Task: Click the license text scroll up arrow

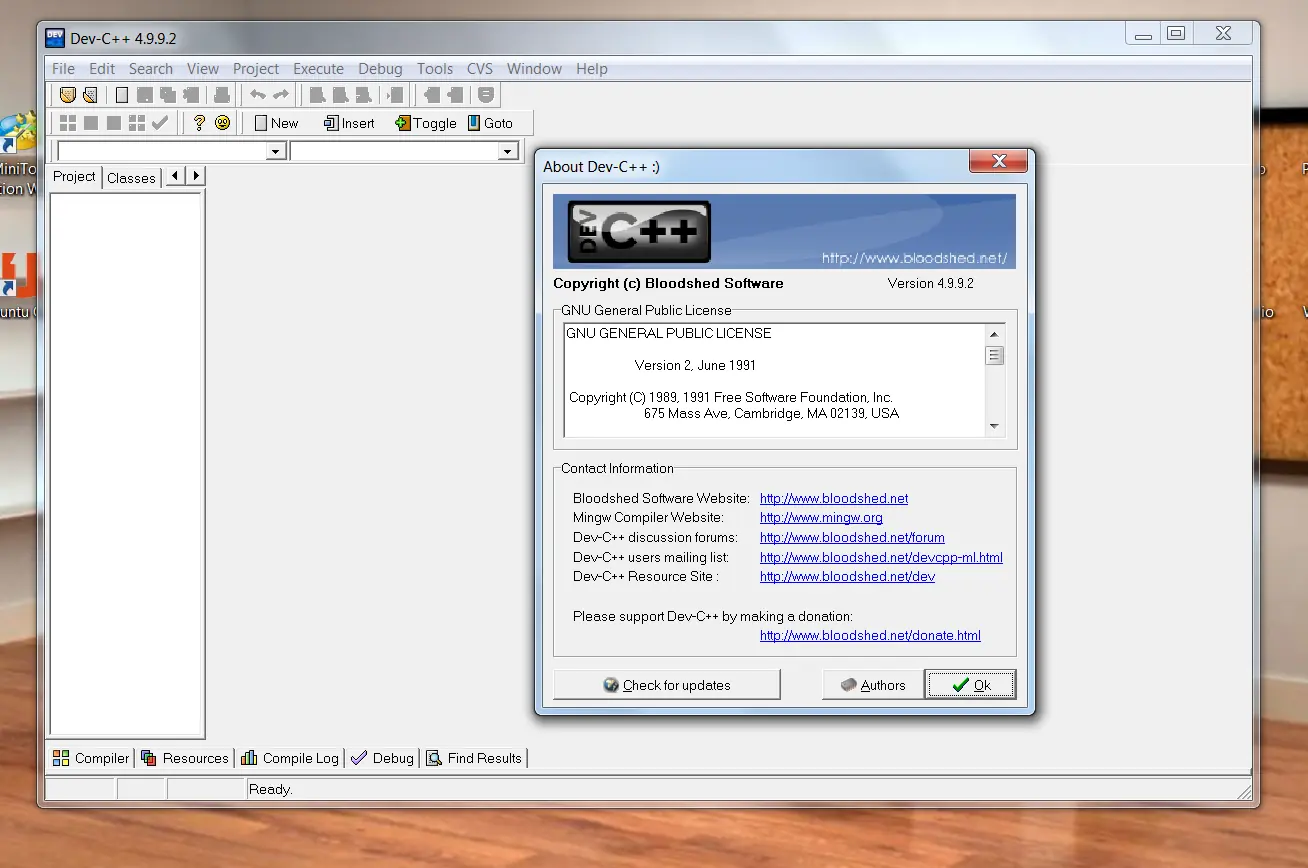Action: tap(994, 334)
